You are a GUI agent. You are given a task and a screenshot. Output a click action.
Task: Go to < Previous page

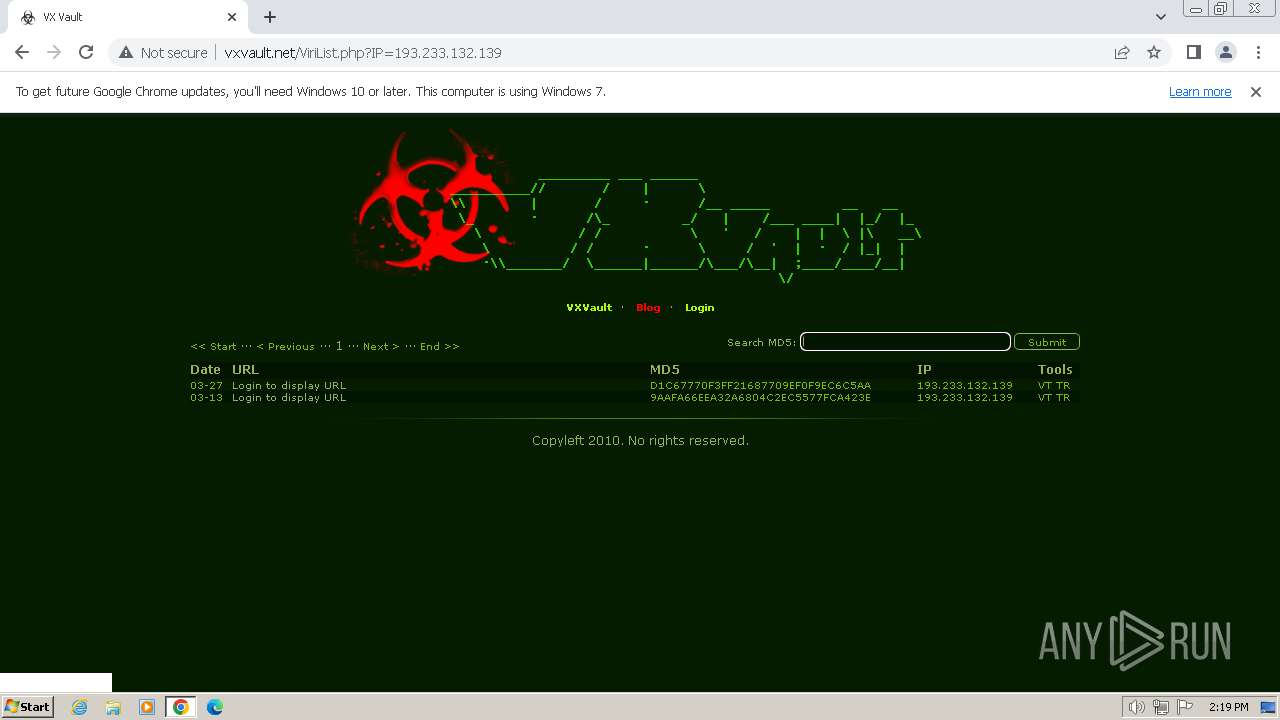(286, 347)
